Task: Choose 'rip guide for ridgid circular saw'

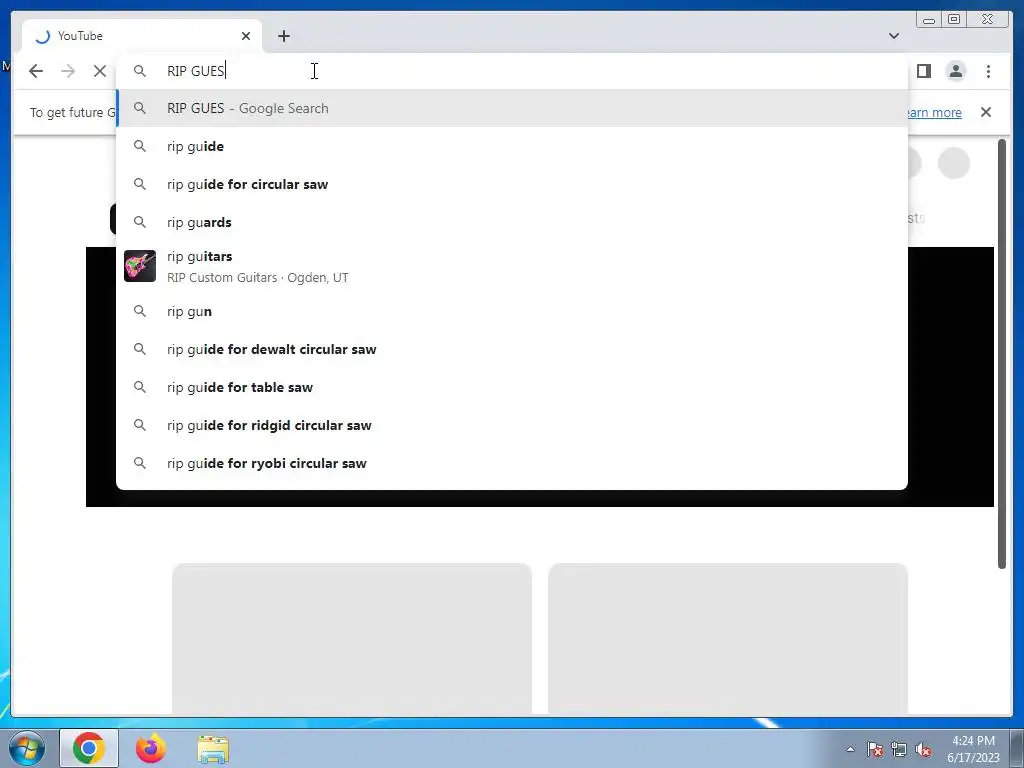Action: point(512,425)
